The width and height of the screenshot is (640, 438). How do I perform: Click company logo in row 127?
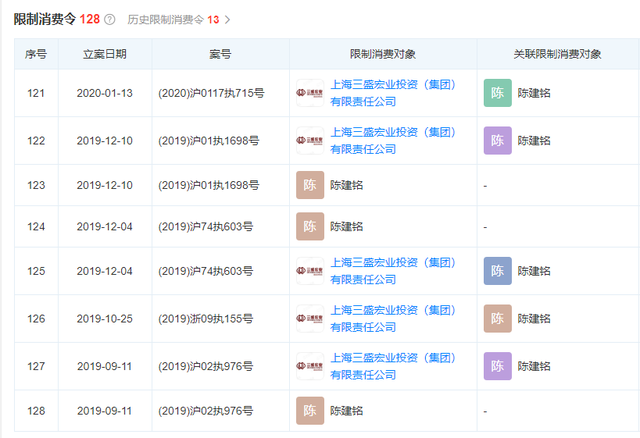[310, 366]
